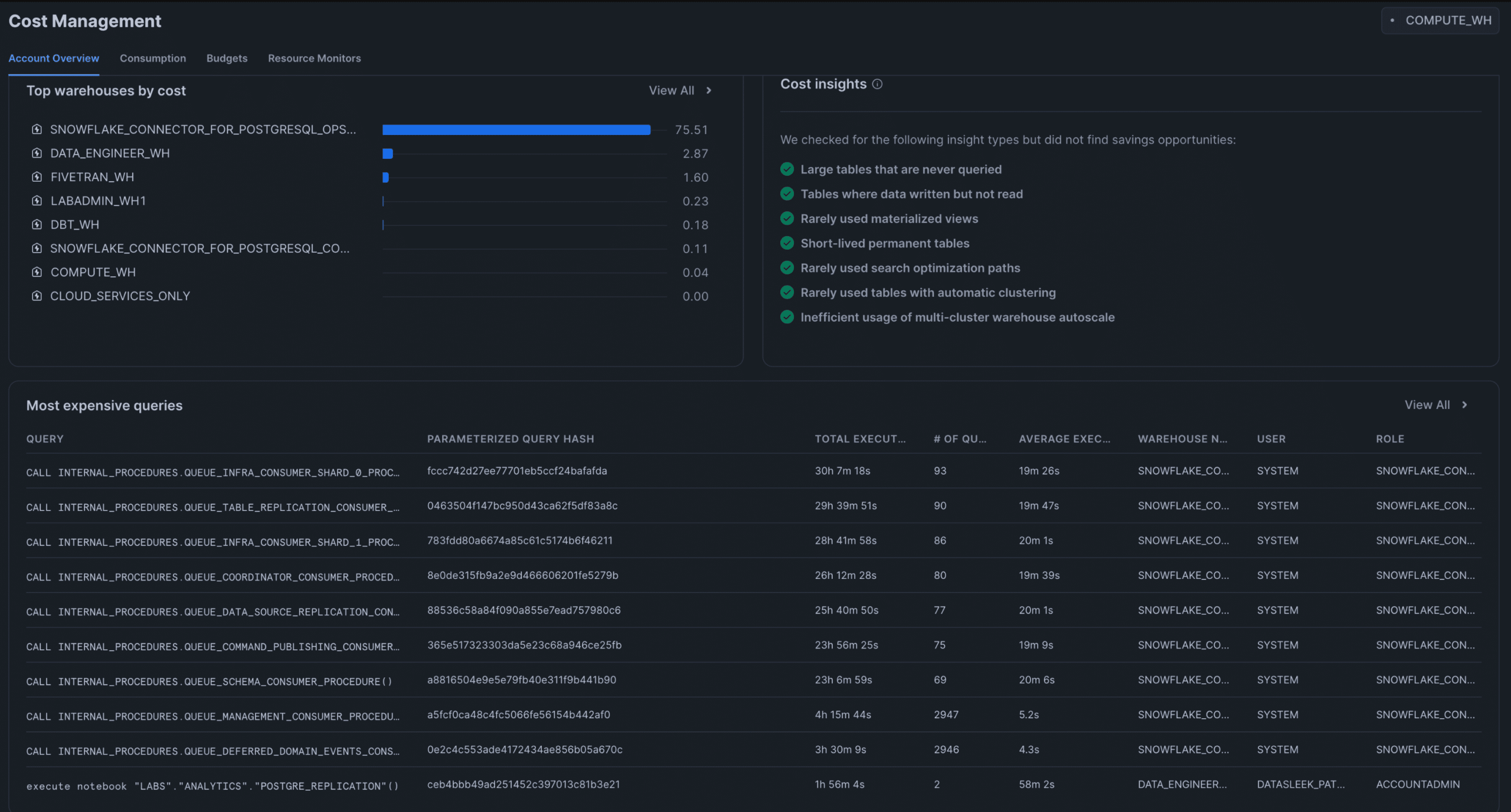Sort by TOTAL EXECUT... column header
1511x812 pixels.
pos(860,439)
